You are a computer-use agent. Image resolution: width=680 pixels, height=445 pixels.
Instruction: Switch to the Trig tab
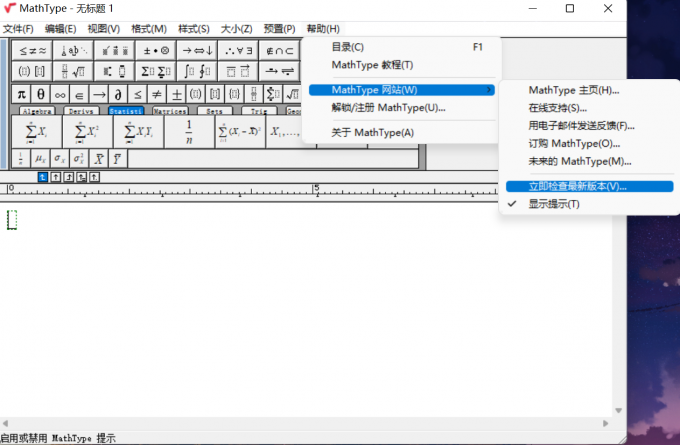coord(258,111)
